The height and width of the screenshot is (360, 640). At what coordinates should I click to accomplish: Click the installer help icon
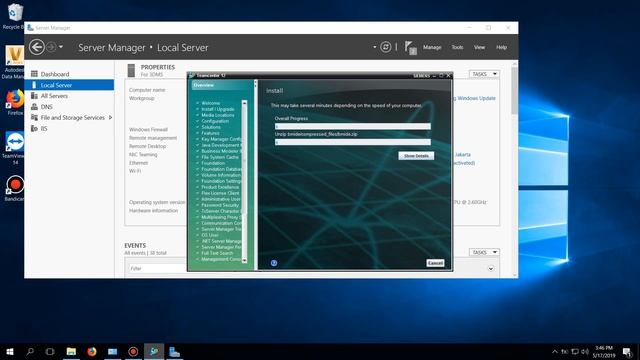coord(274,263)
